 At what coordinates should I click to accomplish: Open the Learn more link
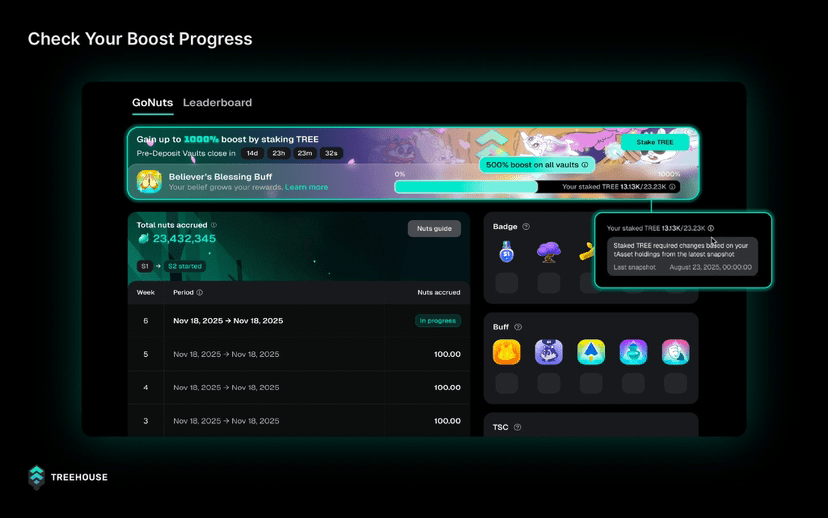(306, 187)
